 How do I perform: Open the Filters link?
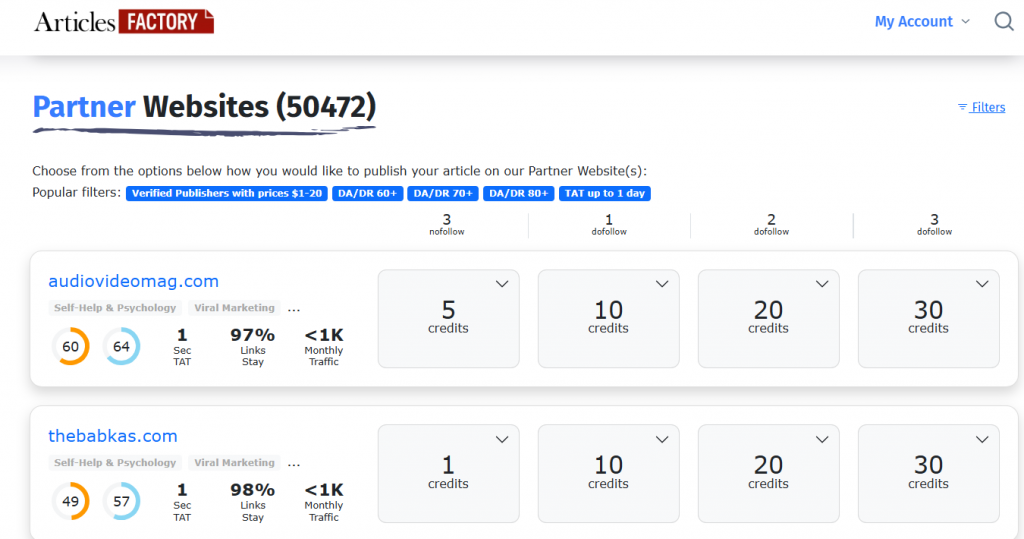tap(981, 107)
